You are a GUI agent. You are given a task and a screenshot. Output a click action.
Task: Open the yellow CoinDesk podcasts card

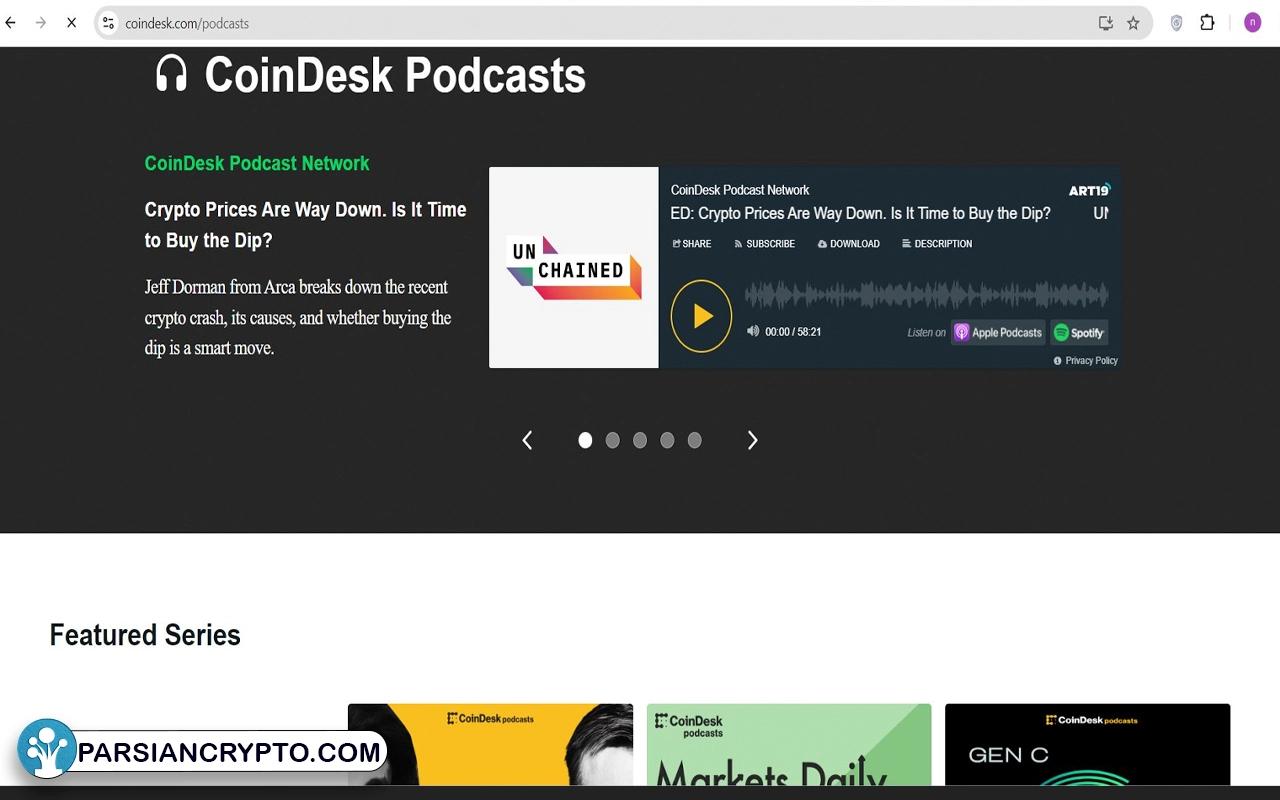click(490, 745)
